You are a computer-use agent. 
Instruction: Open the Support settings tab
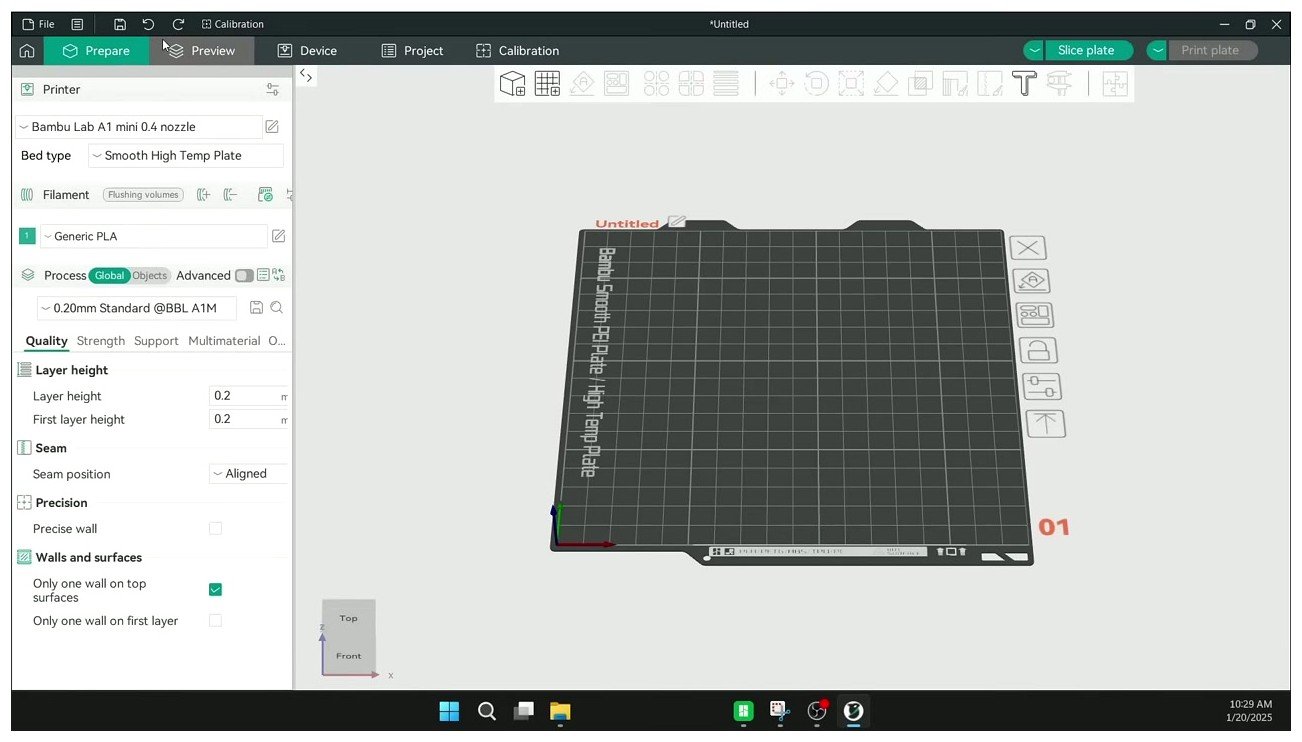tap(156, 341)
